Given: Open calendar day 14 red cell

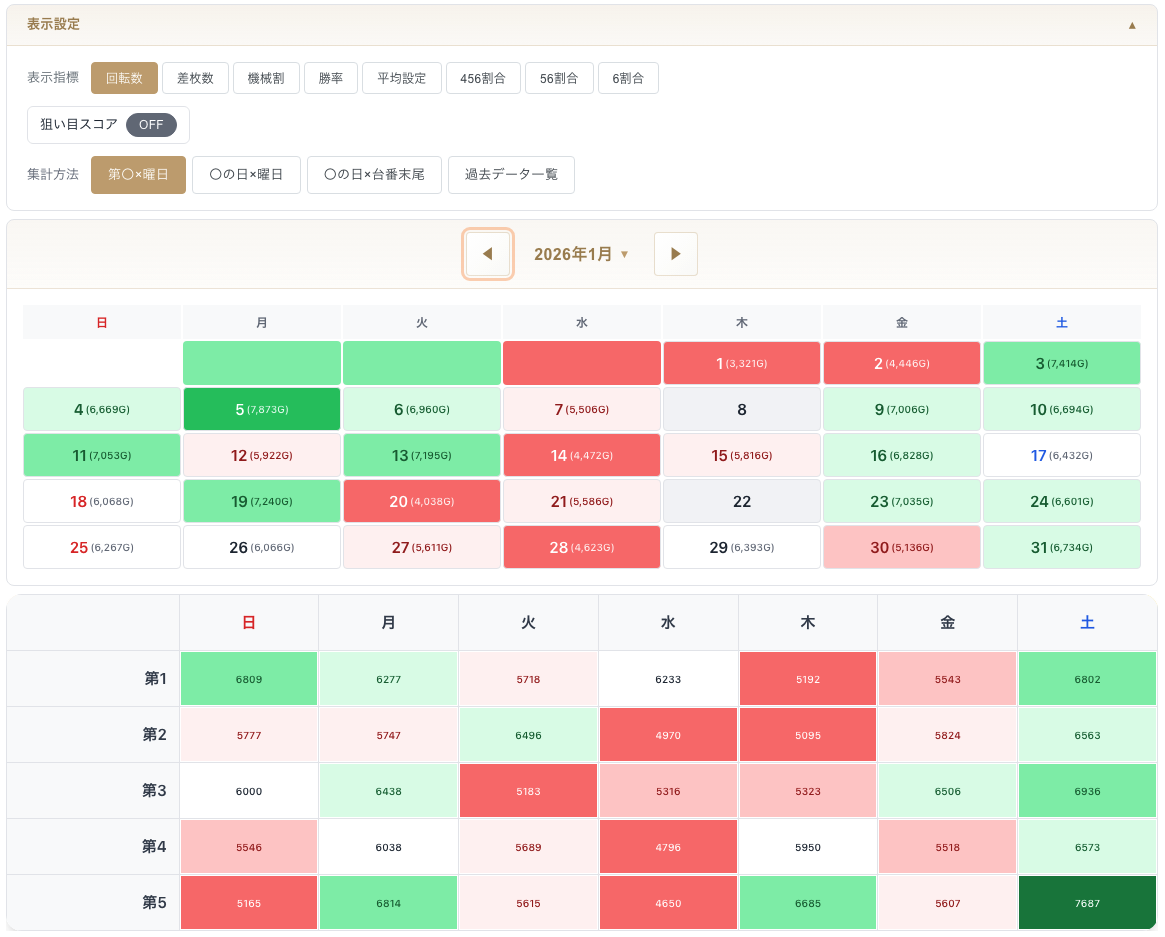Looking at the screenshot, I should point(581,455).
